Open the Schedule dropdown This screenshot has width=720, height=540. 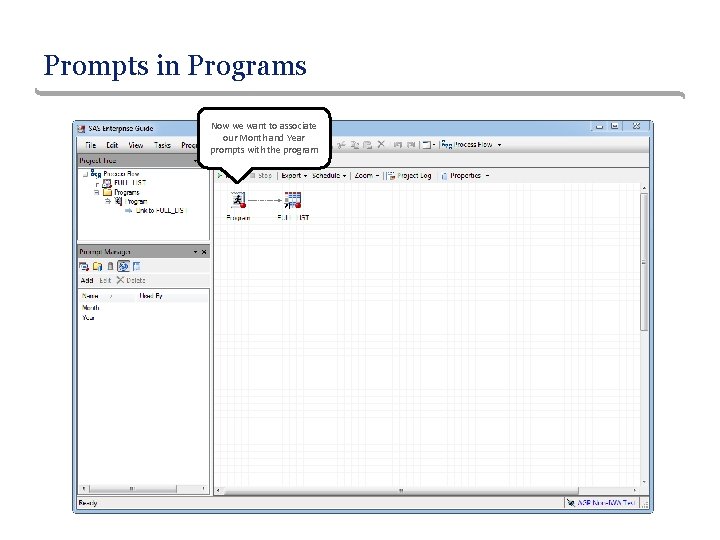coord(329,175)
